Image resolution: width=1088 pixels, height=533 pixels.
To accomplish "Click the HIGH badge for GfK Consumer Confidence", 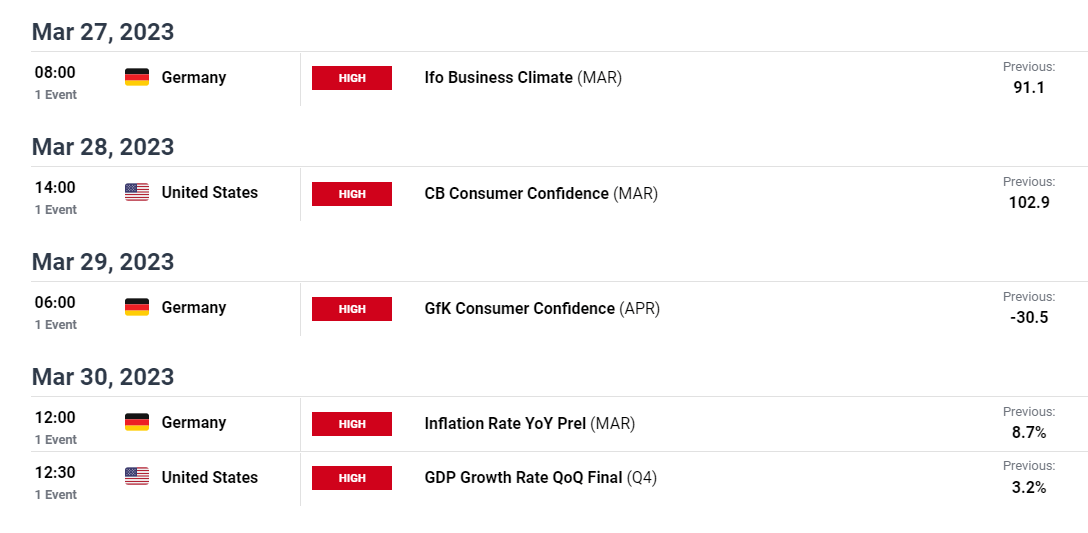I will 352,309.
